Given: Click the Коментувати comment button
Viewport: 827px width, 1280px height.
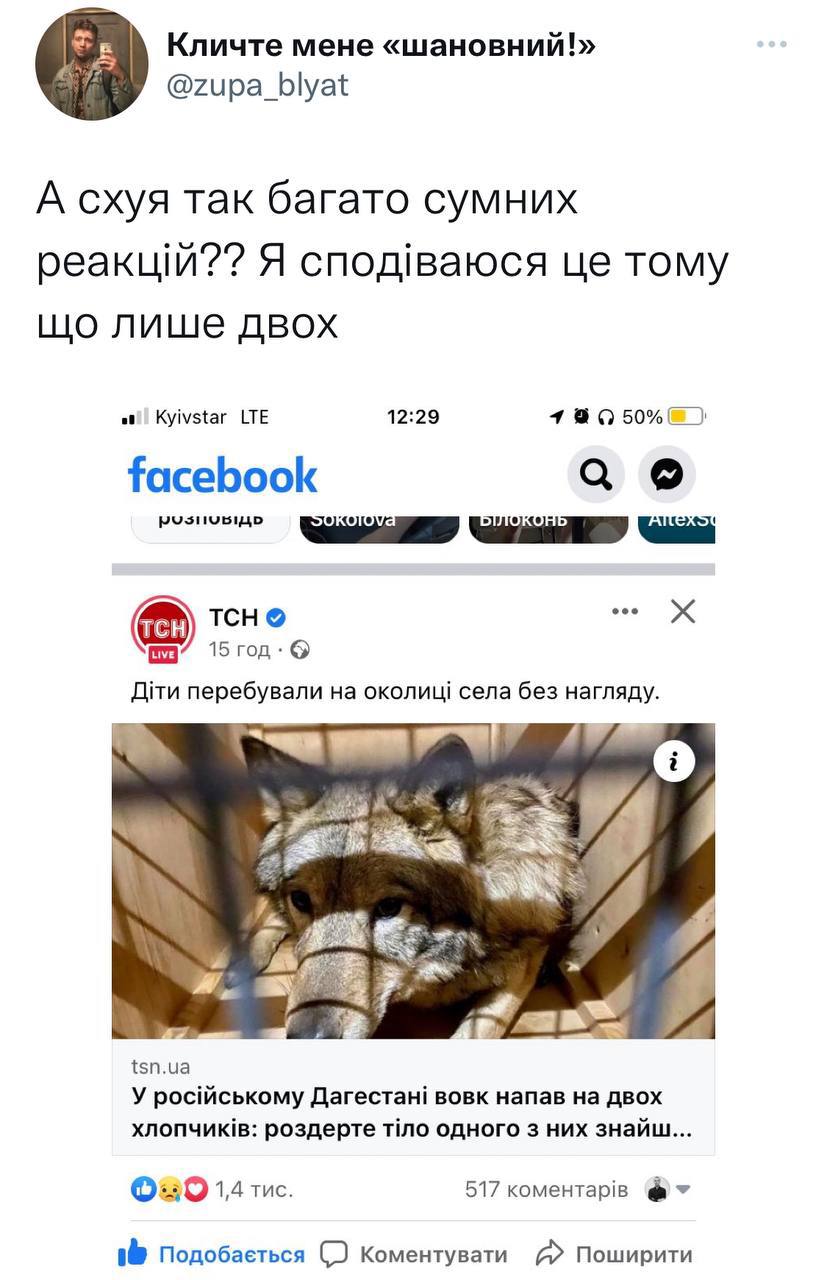Looking at the screenshot, I should [413, 1254].
